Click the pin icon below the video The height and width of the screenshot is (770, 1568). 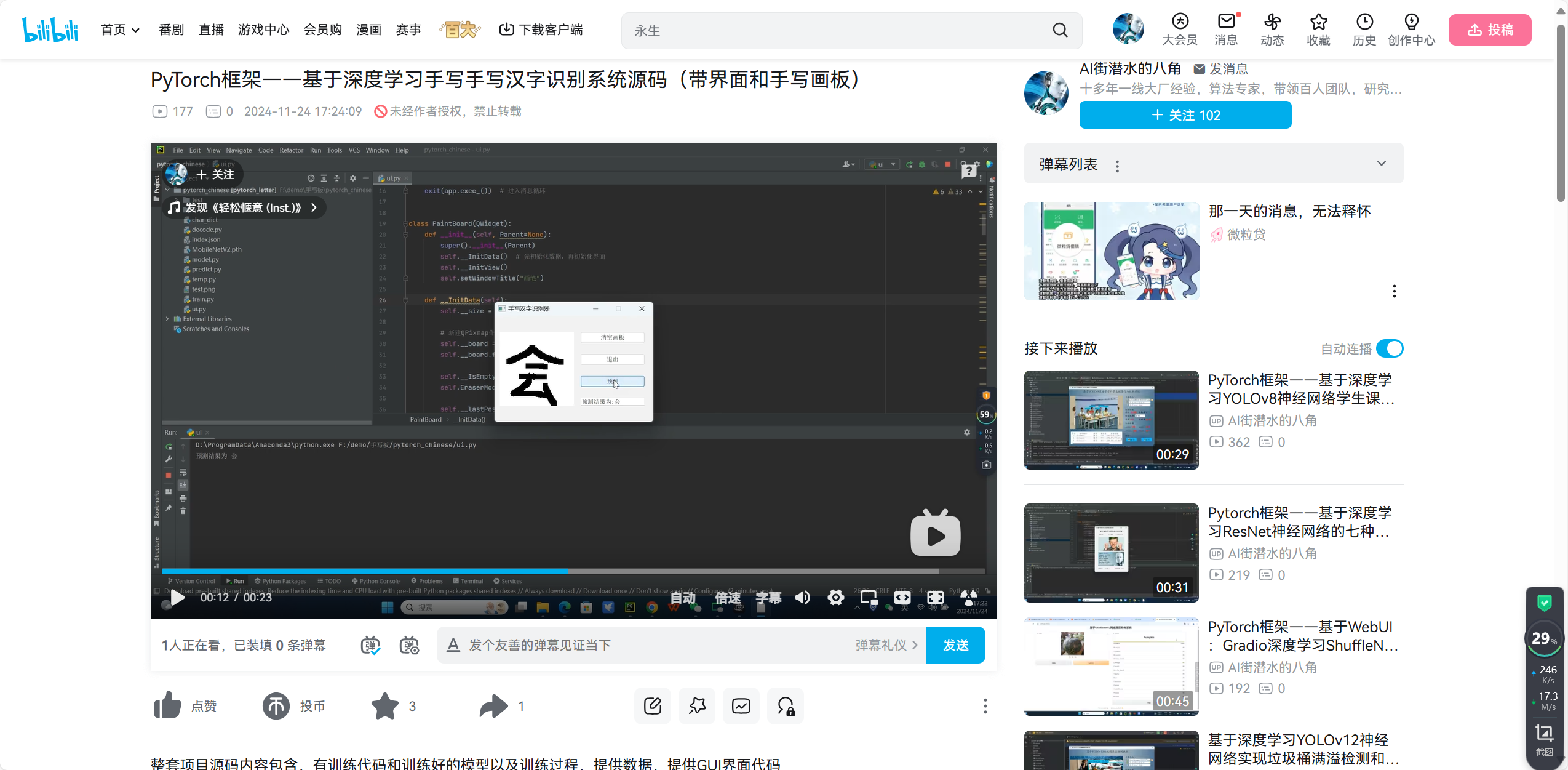pos(697,705)
